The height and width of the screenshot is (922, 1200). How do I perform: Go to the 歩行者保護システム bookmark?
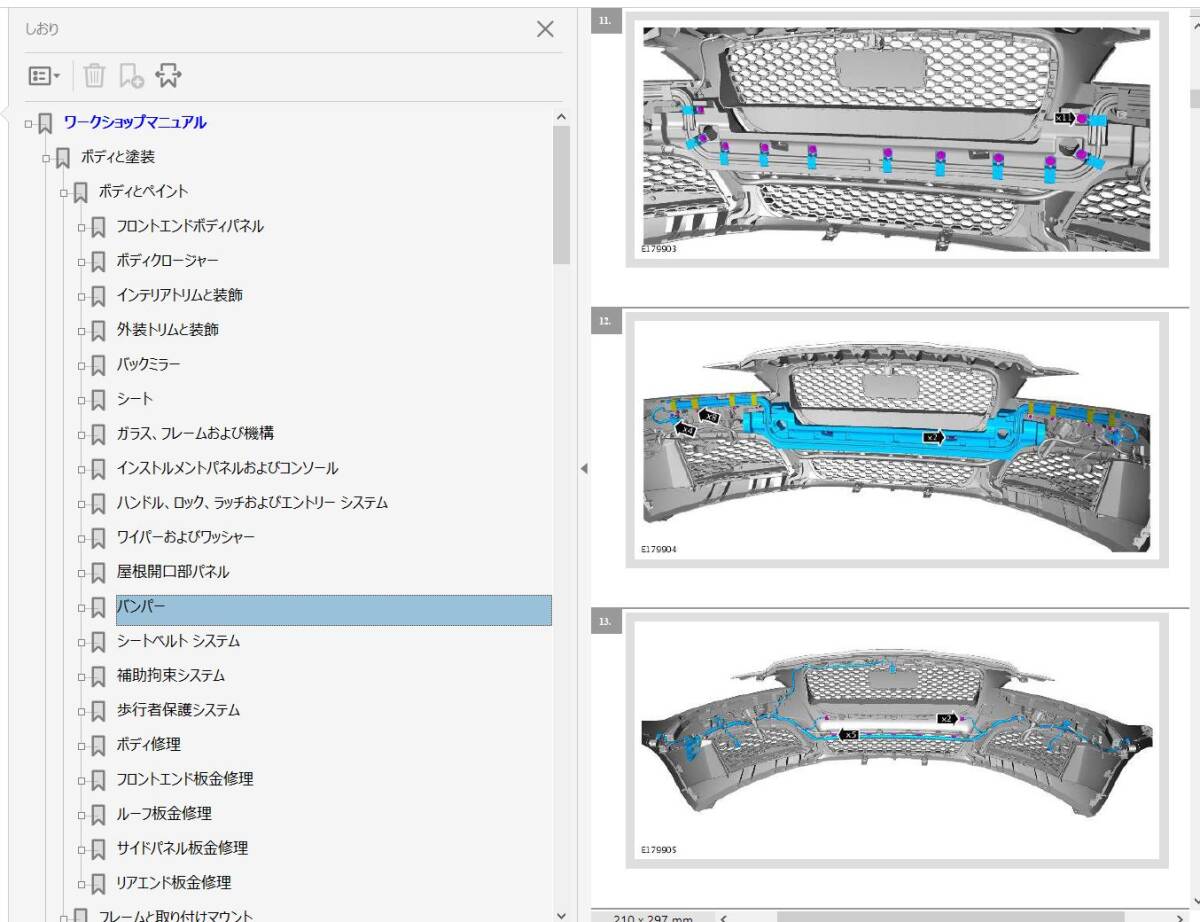coord(178,710)
